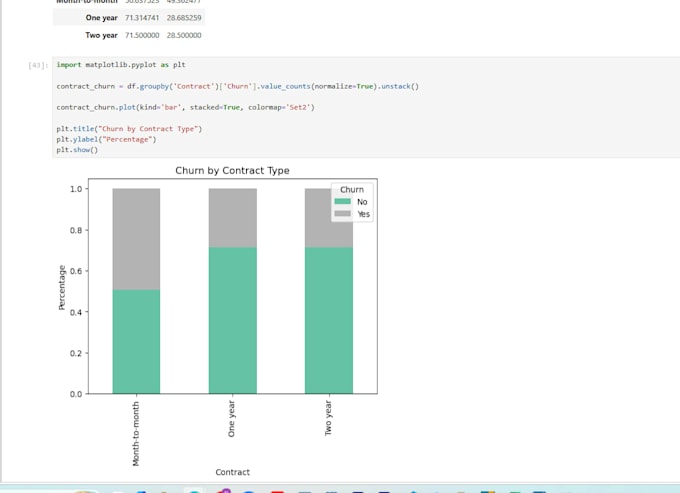Click the "Percentage" y-axis title
This screenshot has height=493, width=680.
point(62,287)
